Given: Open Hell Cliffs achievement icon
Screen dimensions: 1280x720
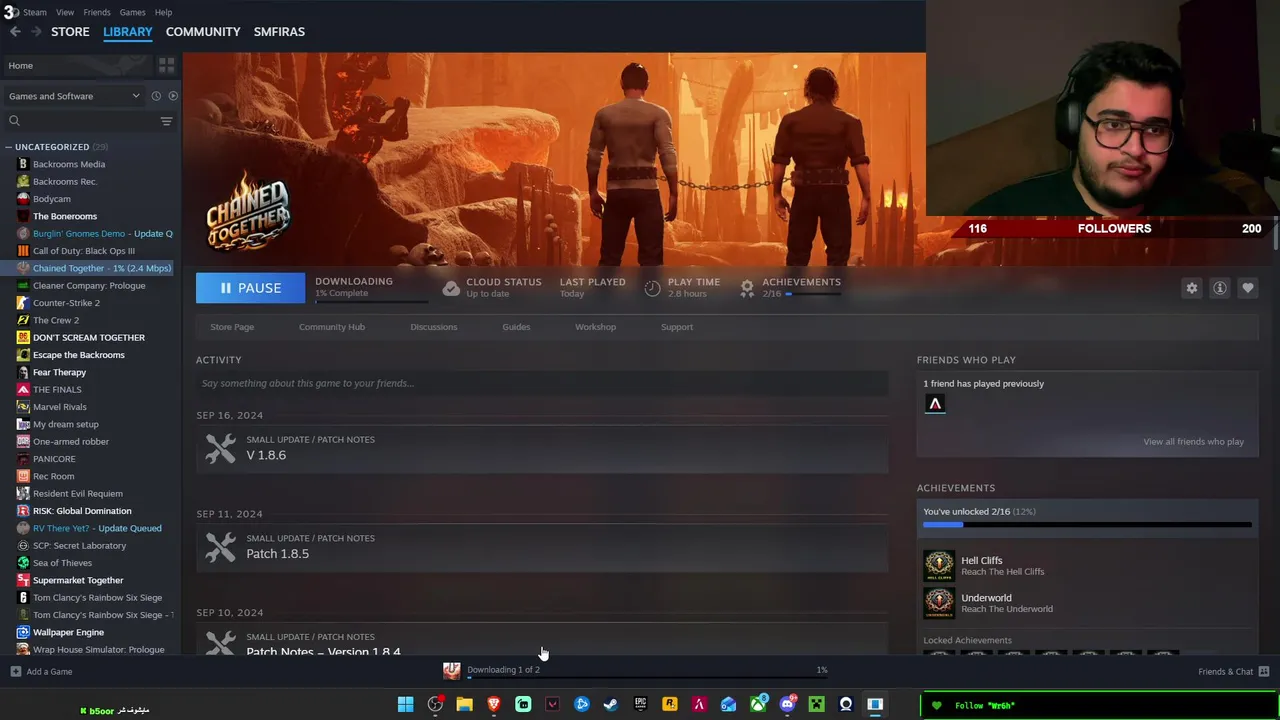Looking at the screenshot, I should pos(939,566).
